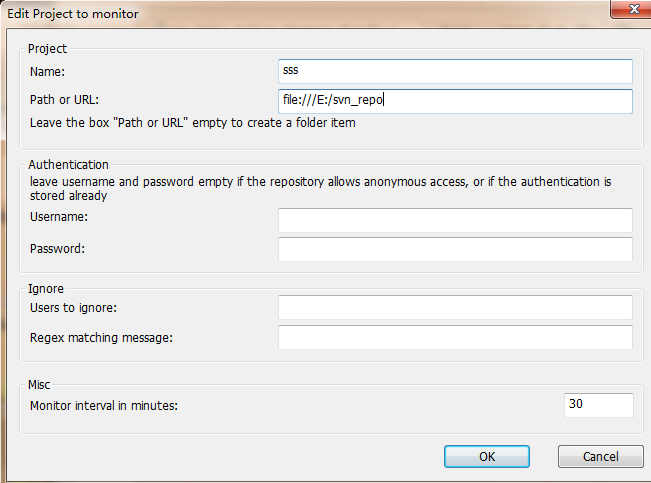Click the Regex matching message field
This screenshot has height=483, width=651.
(455, 338)
